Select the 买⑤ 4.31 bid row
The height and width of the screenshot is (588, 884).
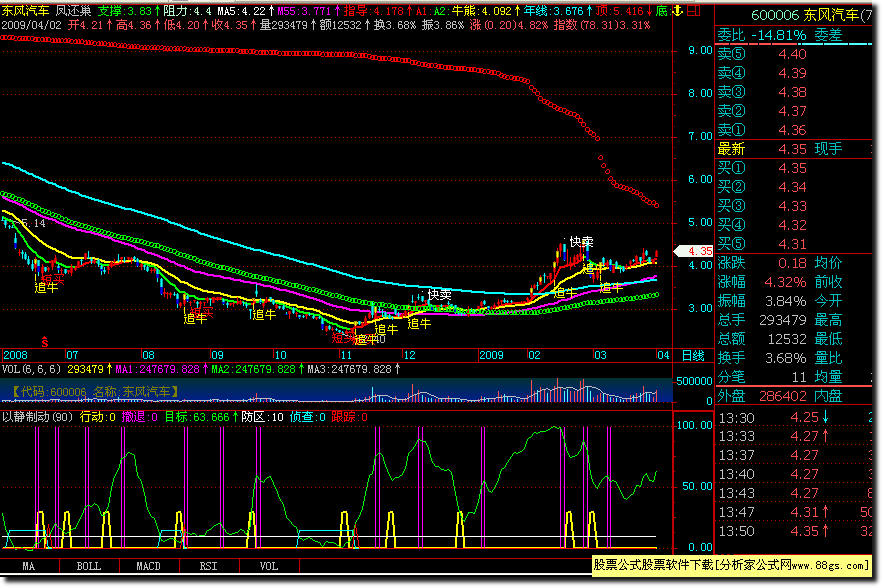(794, 244)
